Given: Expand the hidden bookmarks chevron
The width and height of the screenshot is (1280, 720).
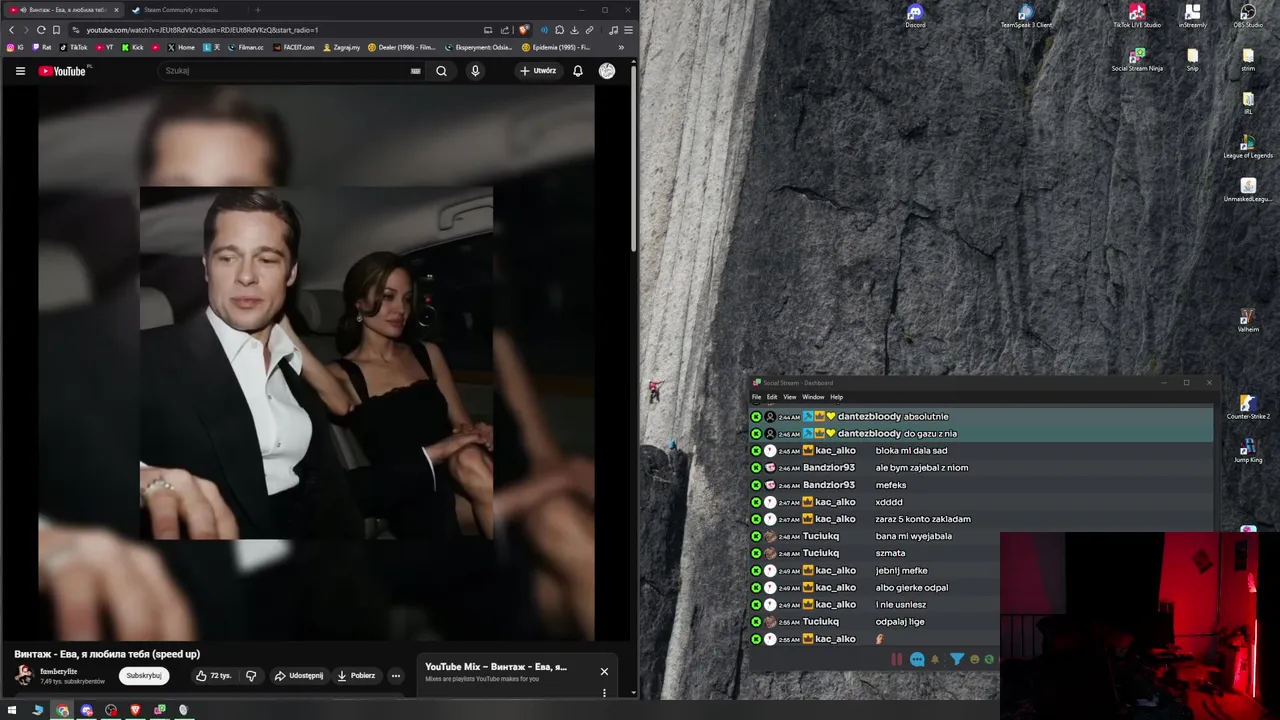Looking at the screenshot, I should click(621, 47).
